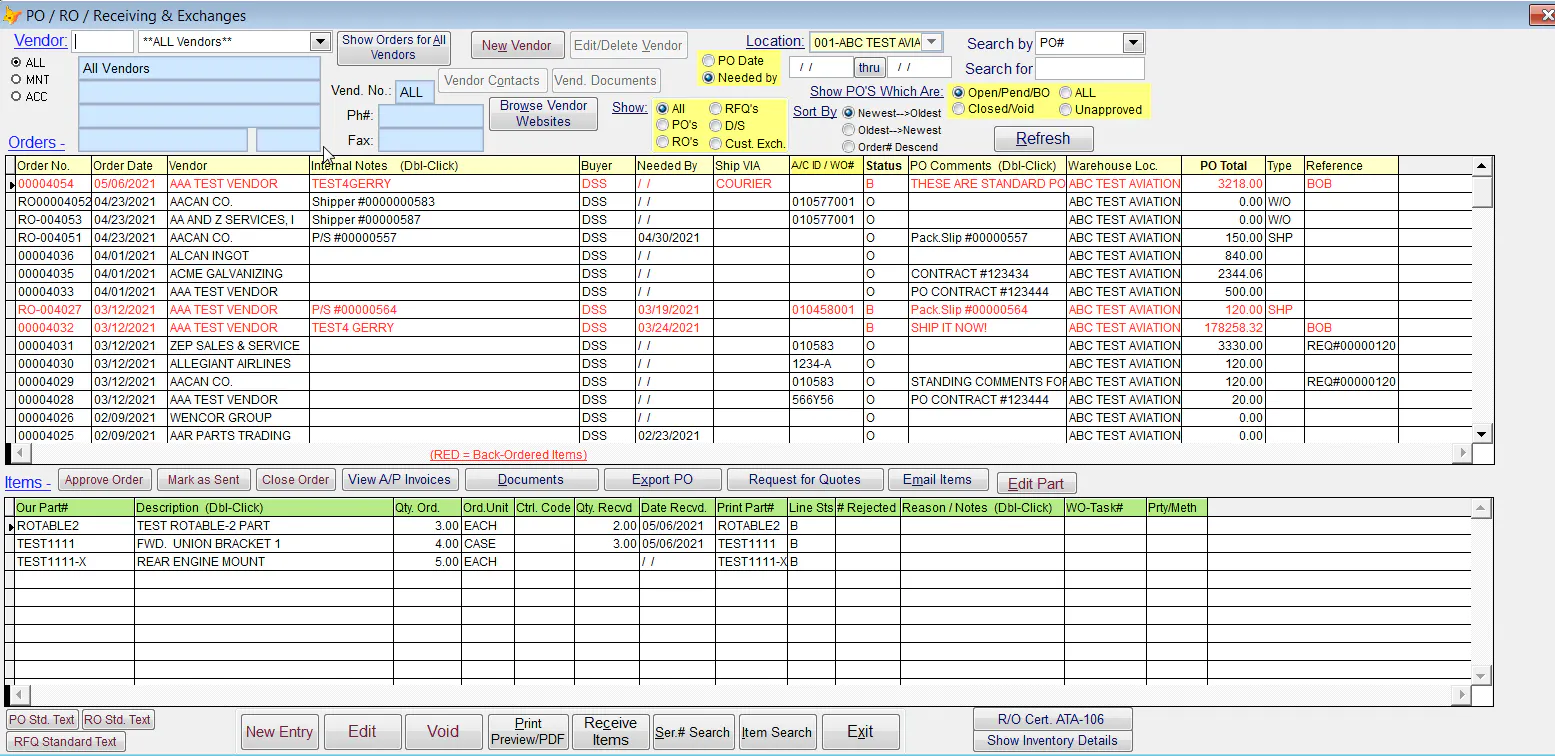
Task: Click the Vendor link label
Action: click(41, 41)
